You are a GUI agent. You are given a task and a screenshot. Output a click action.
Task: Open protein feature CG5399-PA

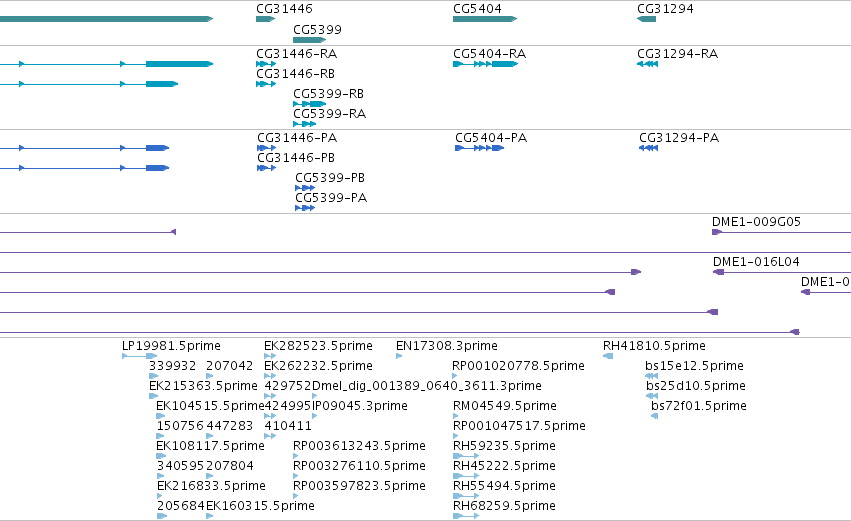pos(331,198)
